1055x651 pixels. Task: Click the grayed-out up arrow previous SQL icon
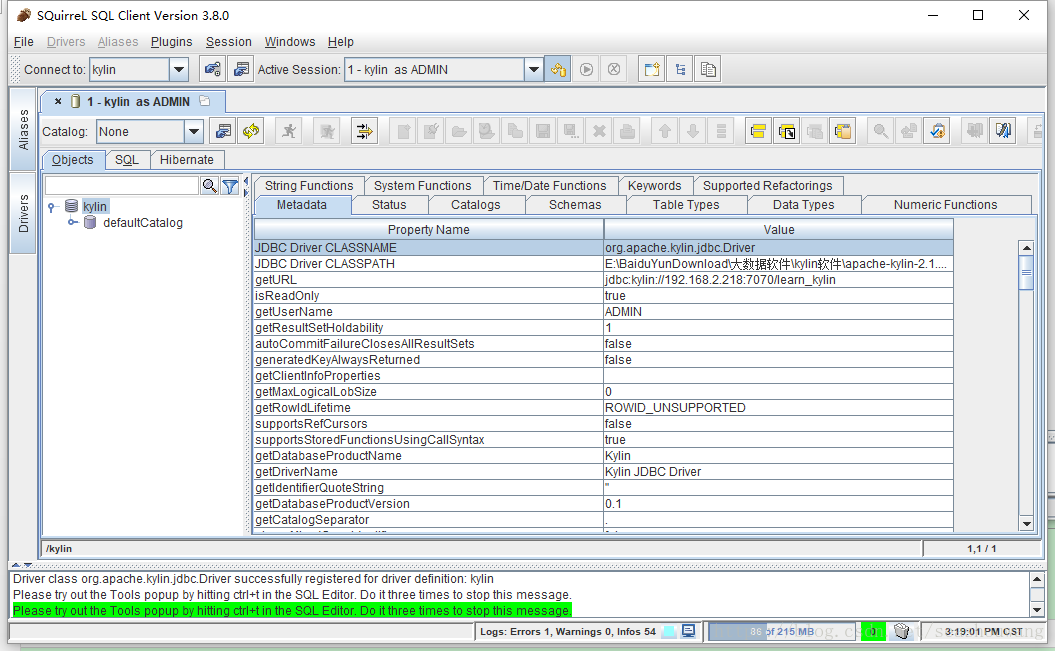click(x=665, y=131)
